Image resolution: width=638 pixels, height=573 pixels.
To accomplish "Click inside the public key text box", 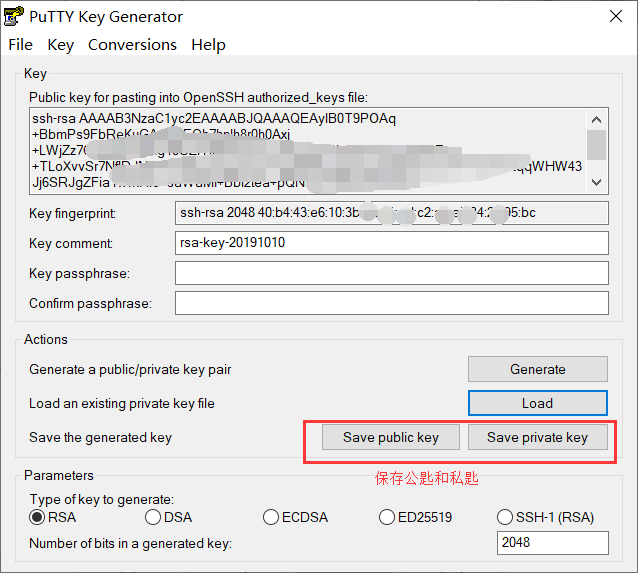I will coord(308,151).
